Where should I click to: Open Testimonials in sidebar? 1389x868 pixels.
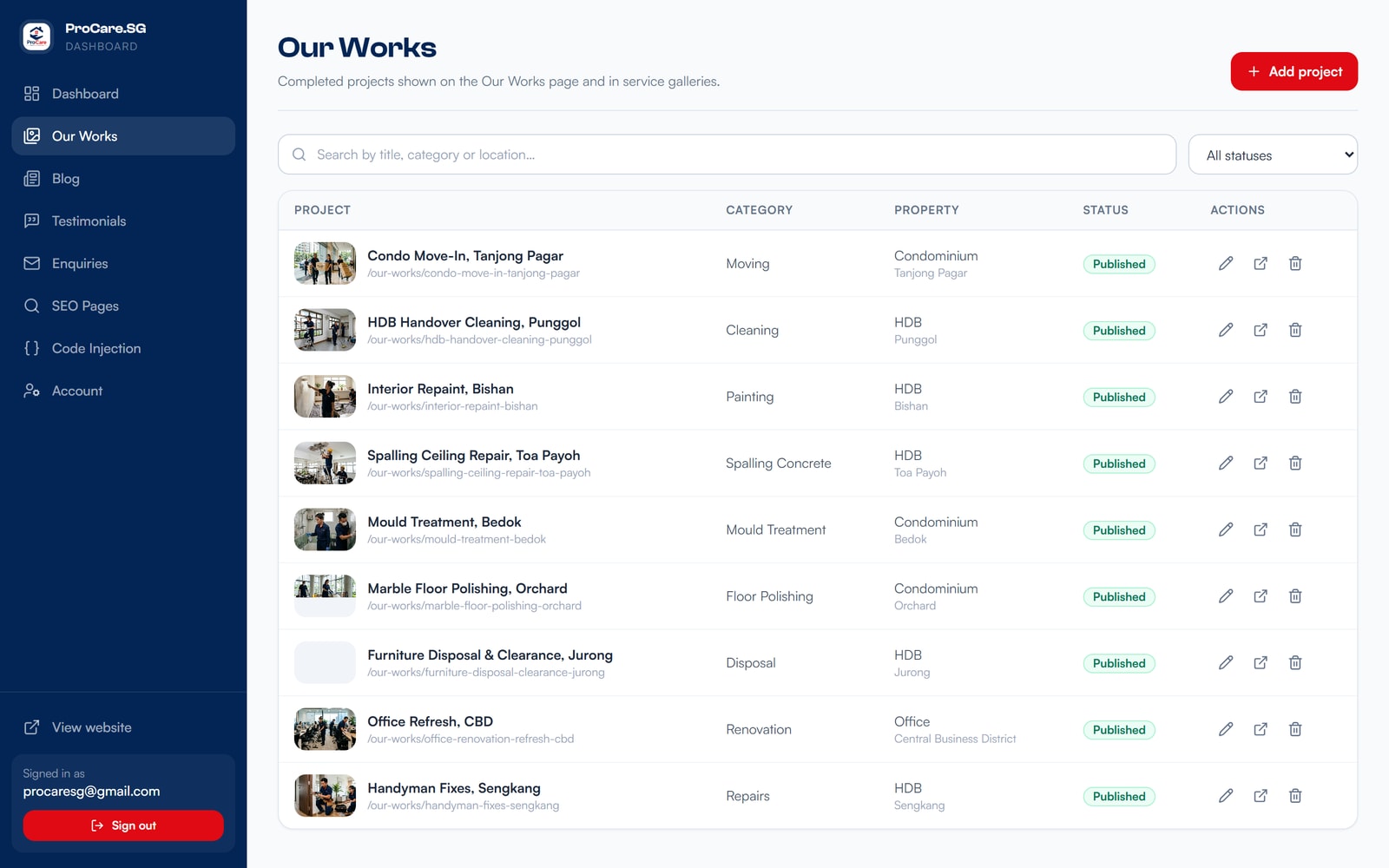point(123,221)
